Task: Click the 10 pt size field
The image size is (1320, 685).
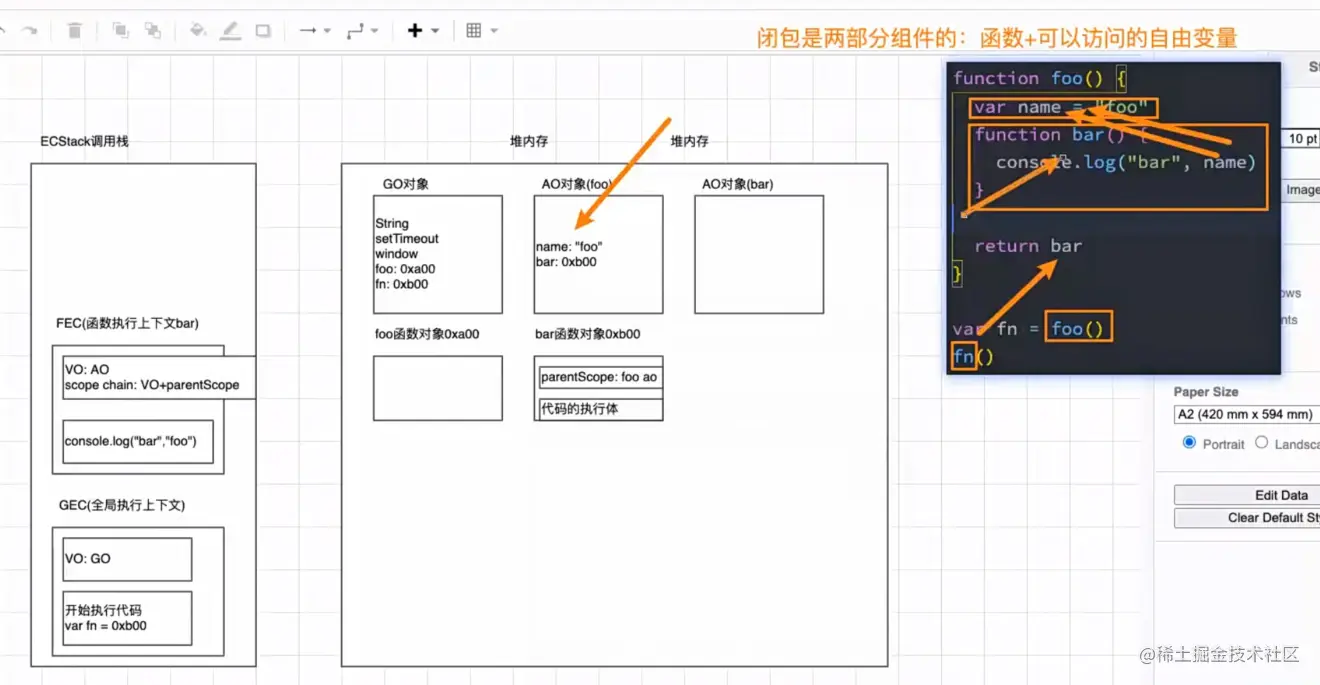Action: (x=1301, y=139)
